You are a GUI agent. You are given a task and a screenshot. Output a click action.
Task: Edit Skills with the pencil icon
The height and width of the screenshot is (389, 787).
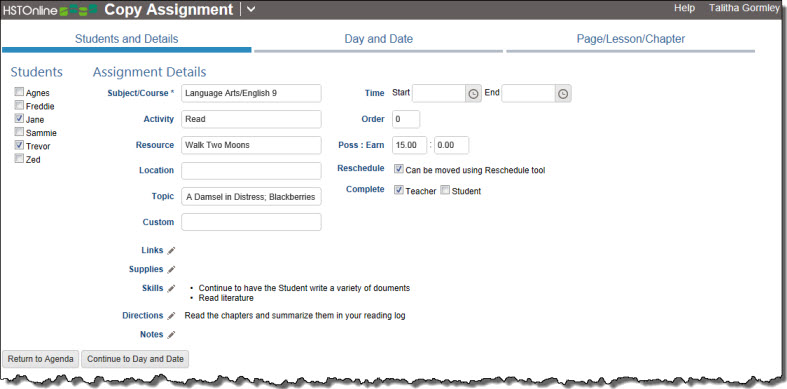click(x=171, y=289)
